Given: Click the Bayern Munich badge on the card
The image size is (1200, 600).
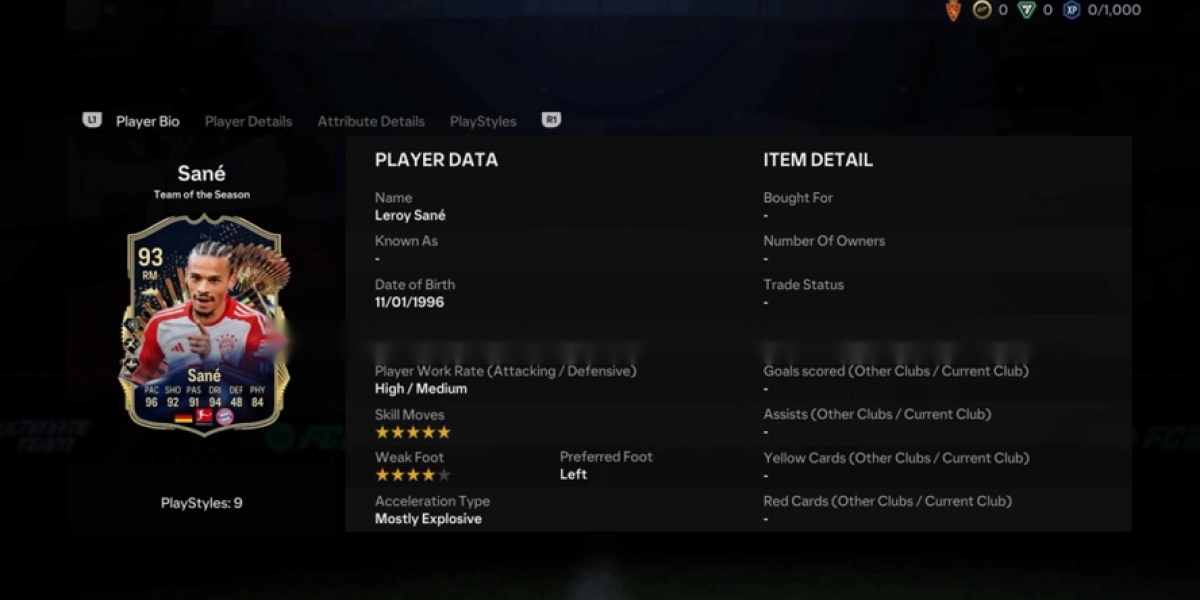Looking at the screenshot, I should tap(225, 416).
